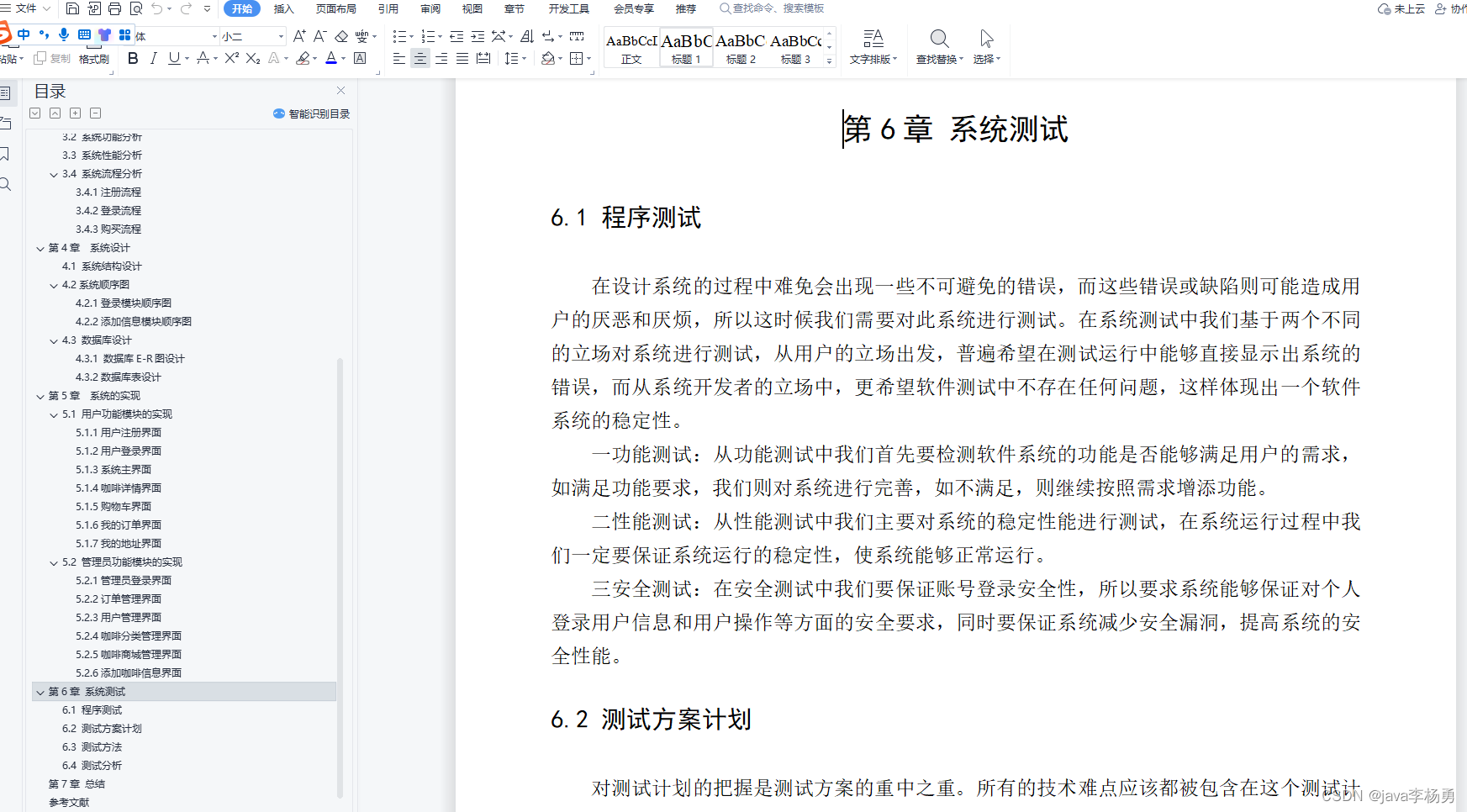Toggle input method 中 language mode
Image resolution: width=1467 pixels, height=812 pixels.
(x=24, y=34)
